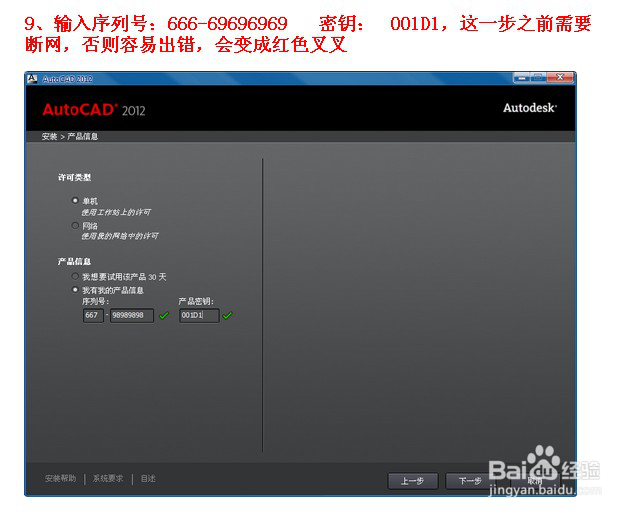Maximize the AutoCAD 2012 installer window
This screenshot has height=513, width=636.
[x=538, y=77]
